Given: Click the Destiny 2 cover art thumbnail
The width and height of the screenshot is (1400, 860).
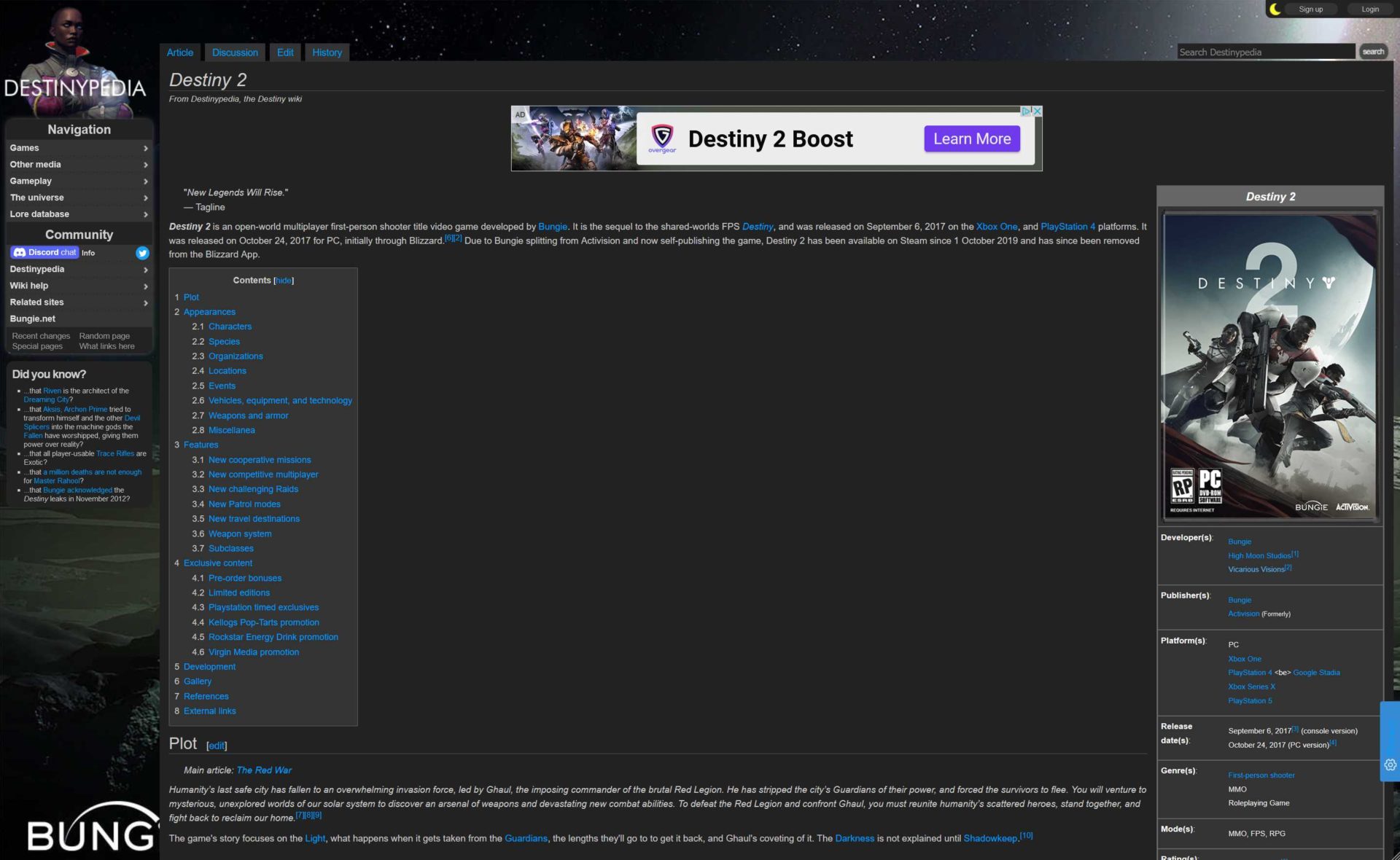Looking at the screenshot, I should point(1269,366).
